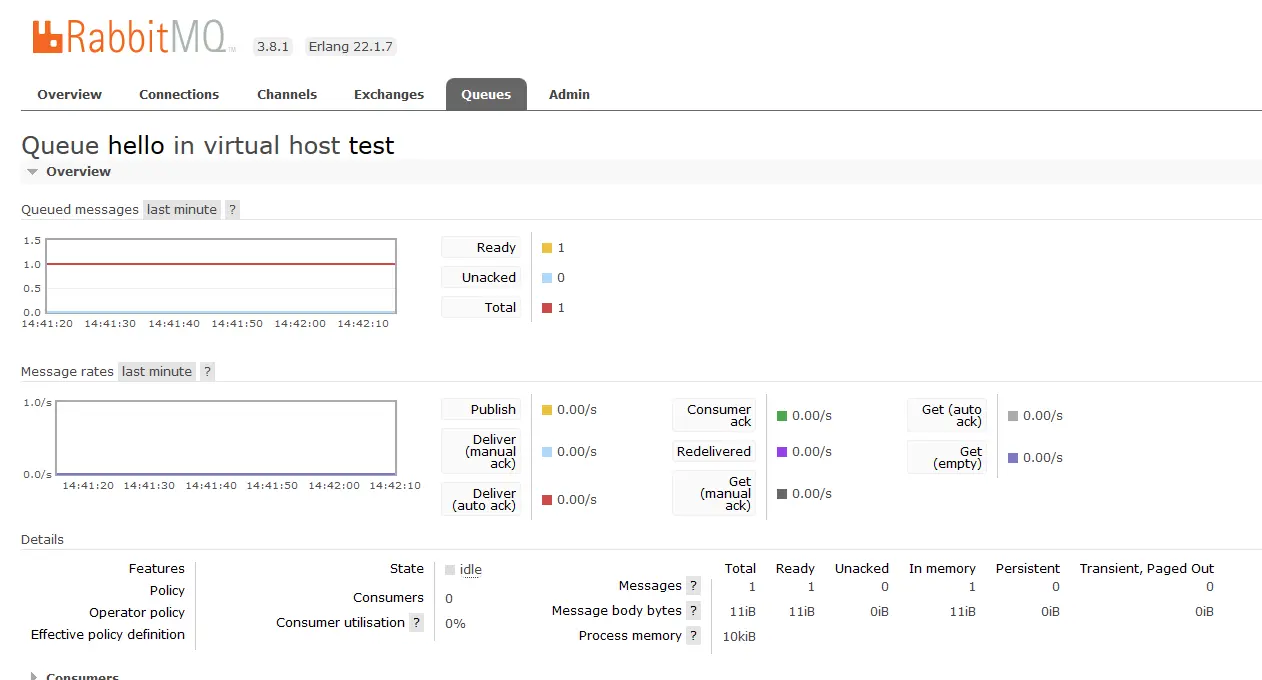Select the Queues tab
Viewport: 1262px width, 680px height.
pyautogui.click(x=486, y=94)
